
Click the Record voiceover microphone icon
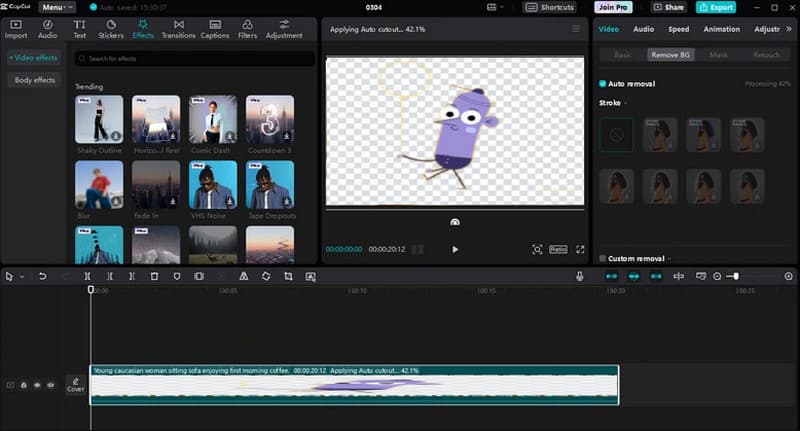(x=580, y=276)
